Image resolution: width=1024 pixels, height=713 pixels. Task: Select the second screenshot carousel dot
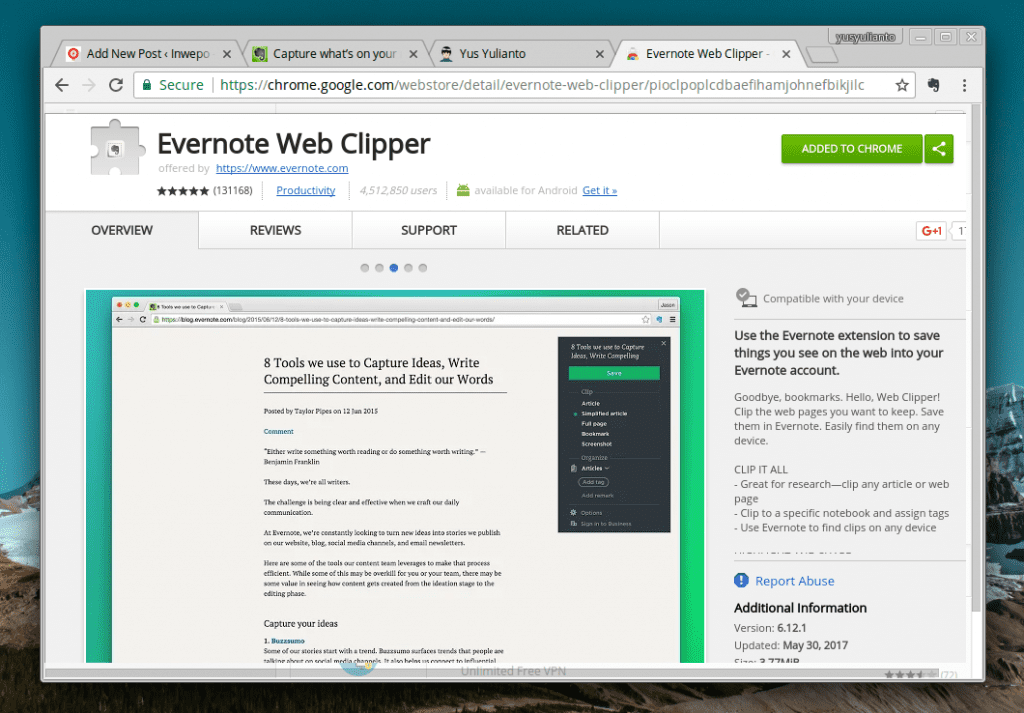pos(379,268)
